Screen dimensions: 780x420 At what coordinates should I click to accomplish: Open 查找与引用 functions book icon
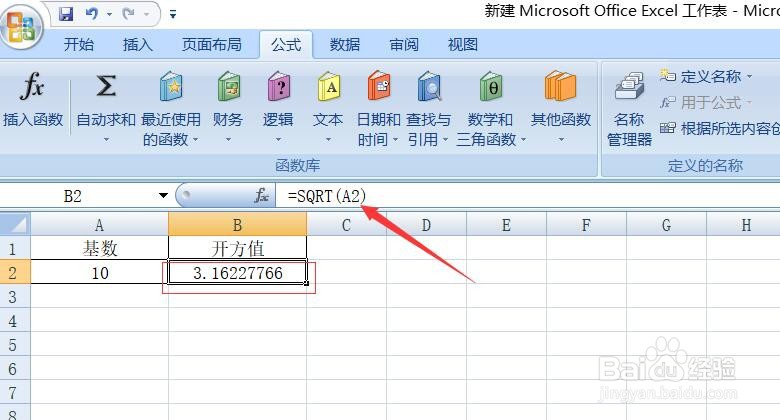click(x=429, y=86)
